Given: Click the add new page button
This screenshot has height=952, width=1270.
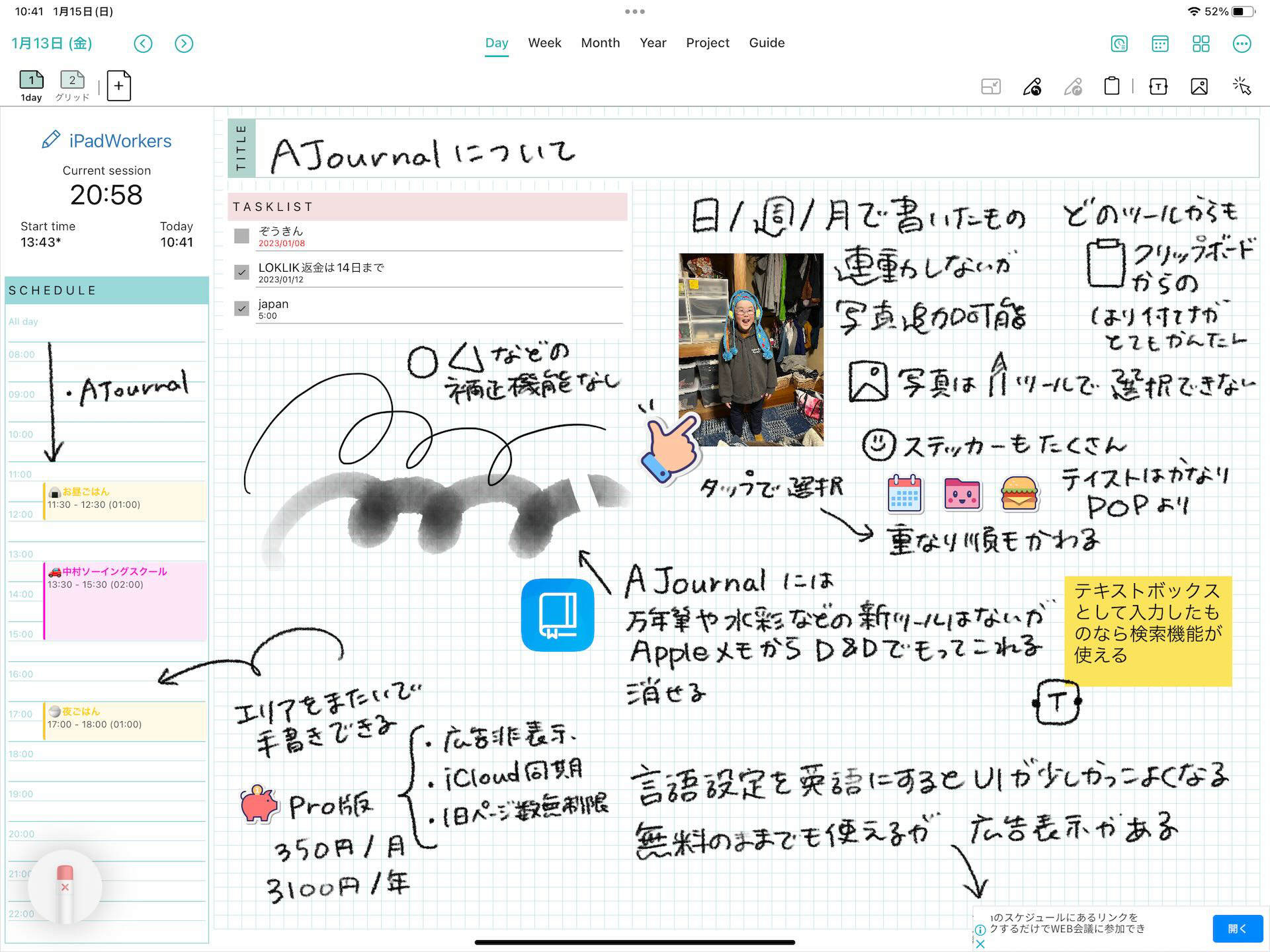Looking at the screenshot, I should point(118,86).
